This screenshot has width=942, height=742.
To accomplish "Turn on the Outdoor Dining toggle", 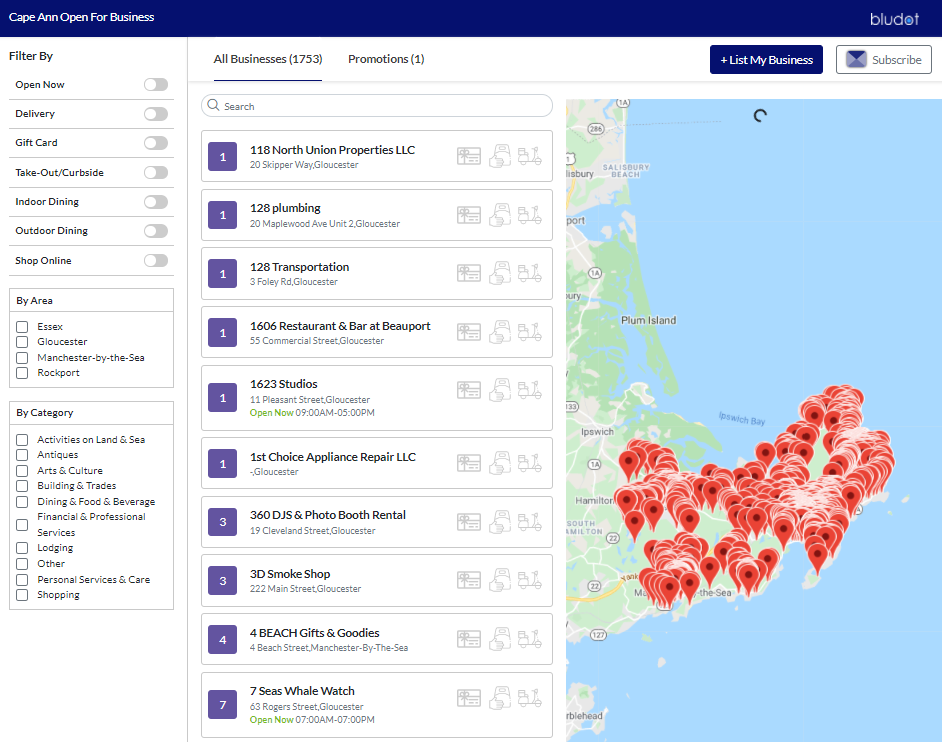I will point(156,231).
